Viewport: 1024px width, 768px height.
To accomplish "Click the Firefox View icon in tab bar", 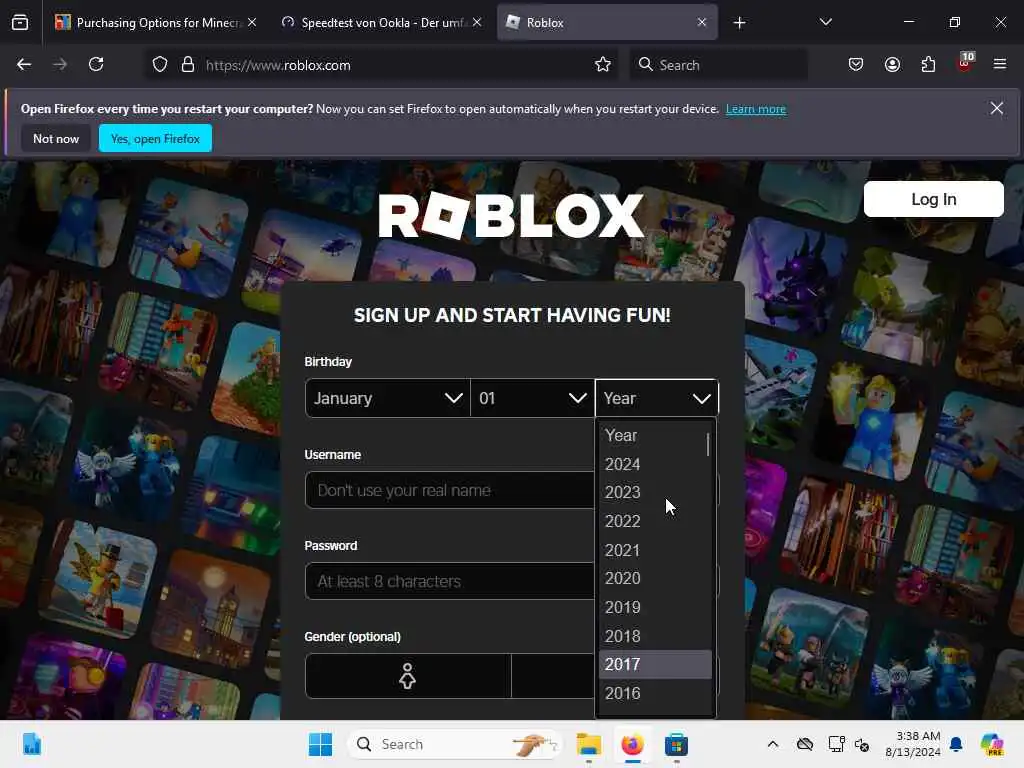I will coord(20,23).
